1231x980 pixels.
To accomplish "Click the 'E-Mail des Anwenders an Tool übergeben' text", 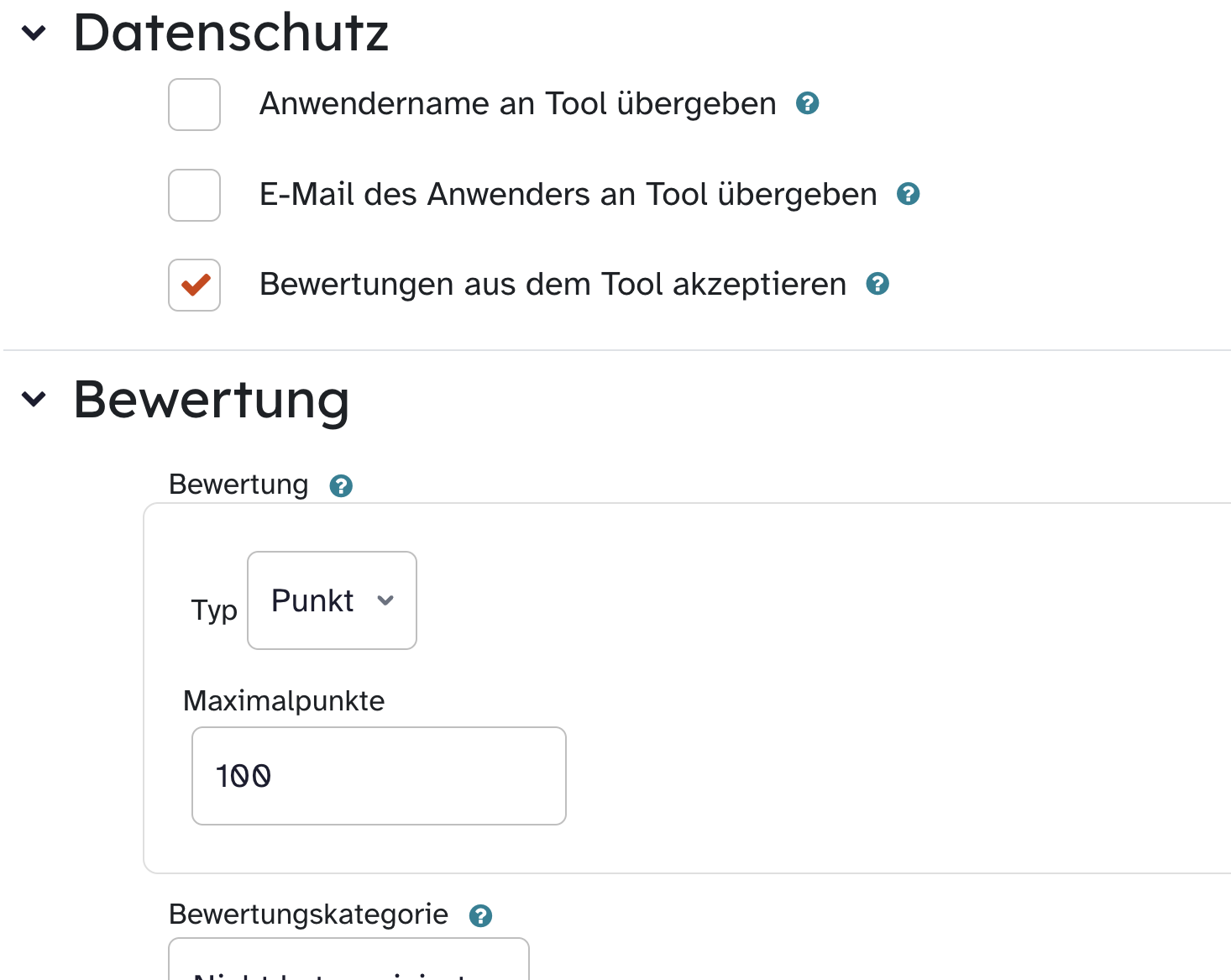I will (x=568, y=194).
